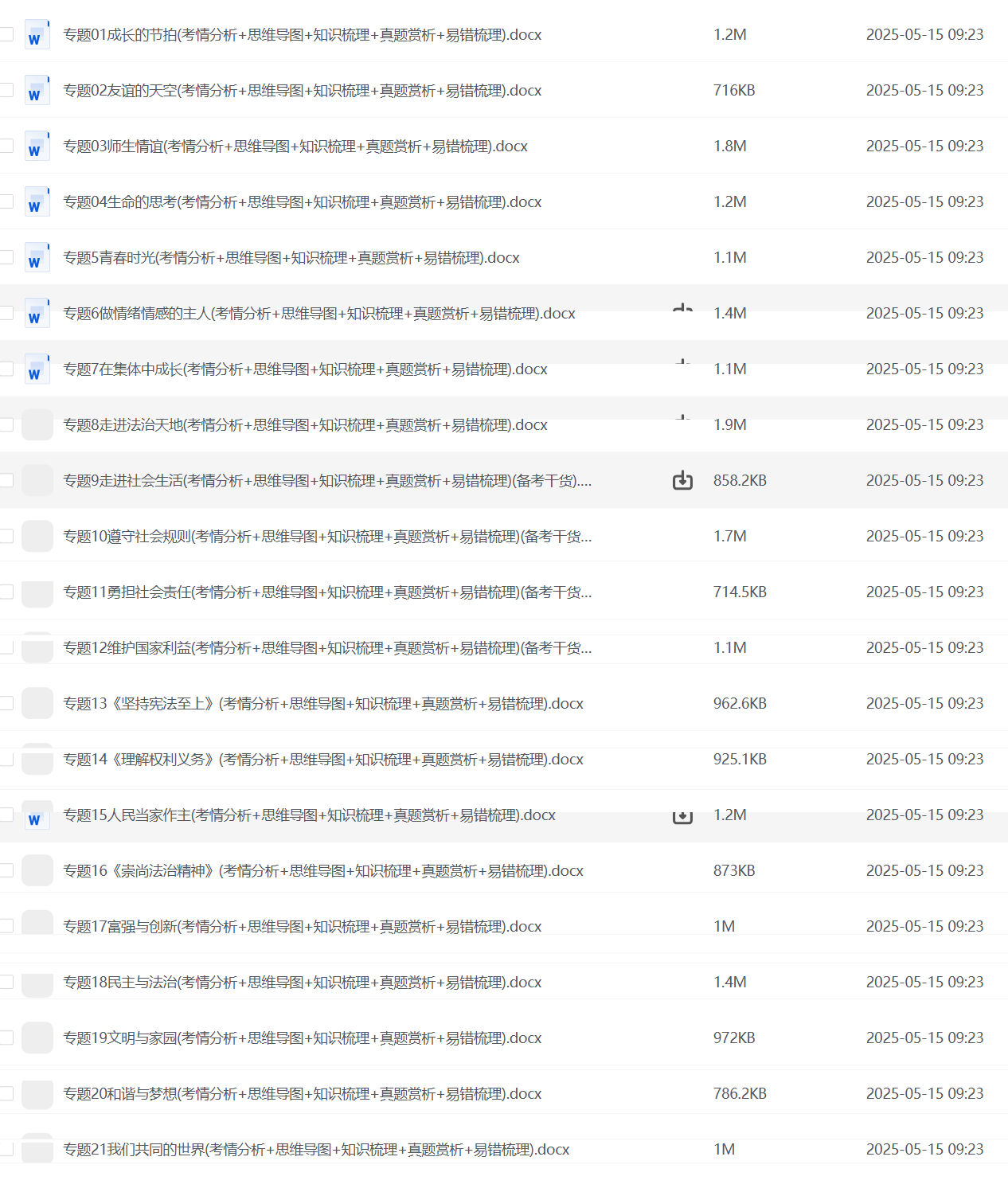This screenshot has height=1188, width=1008.
Task: Select the checkbox beside 专题10遵守社会规则
Action: (x=6, y=536)
